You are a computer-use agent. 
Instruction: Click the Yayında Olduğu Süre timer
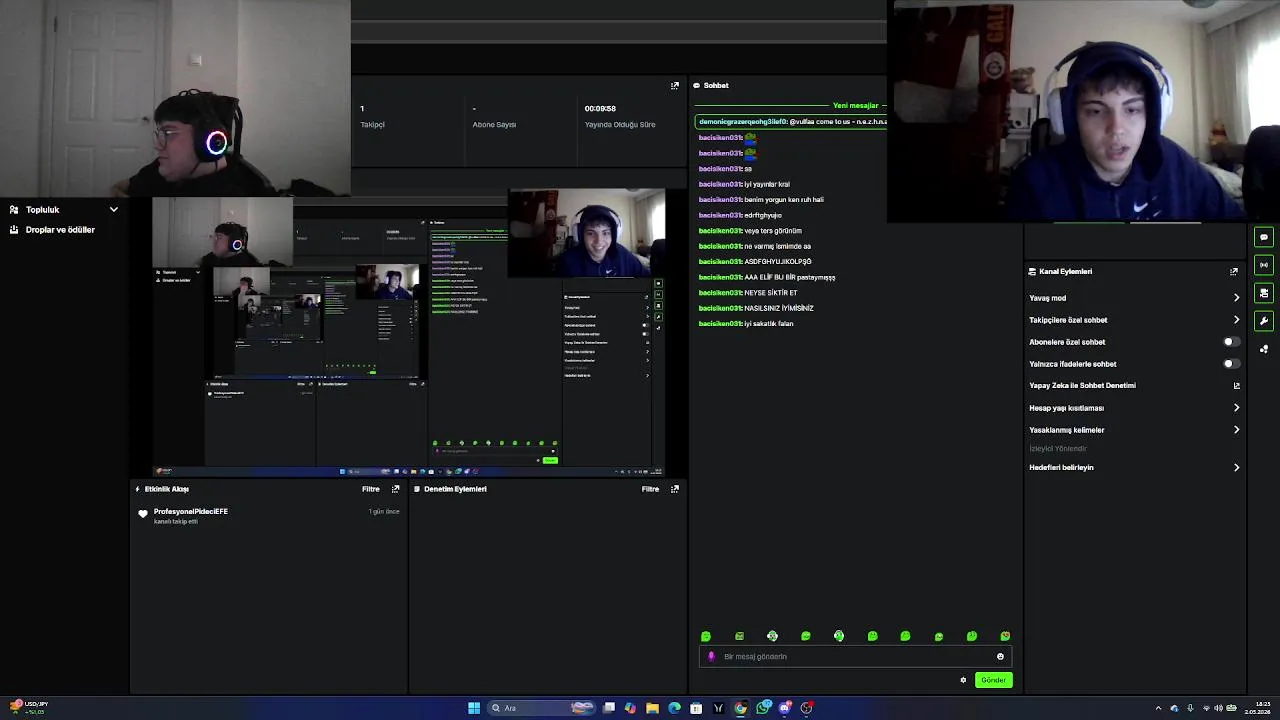point(620,116)
